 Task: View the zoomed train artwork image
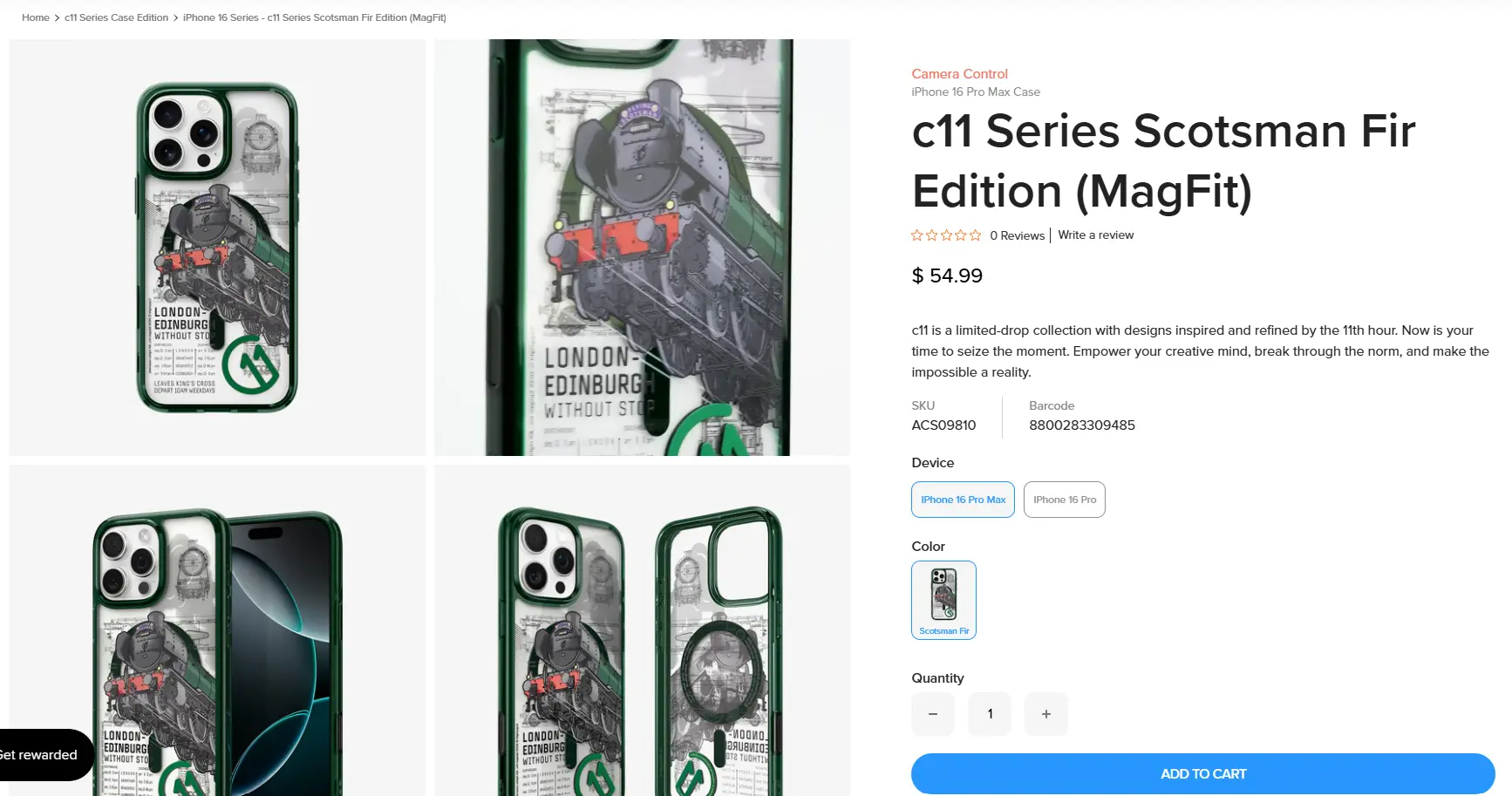[642, 247]
